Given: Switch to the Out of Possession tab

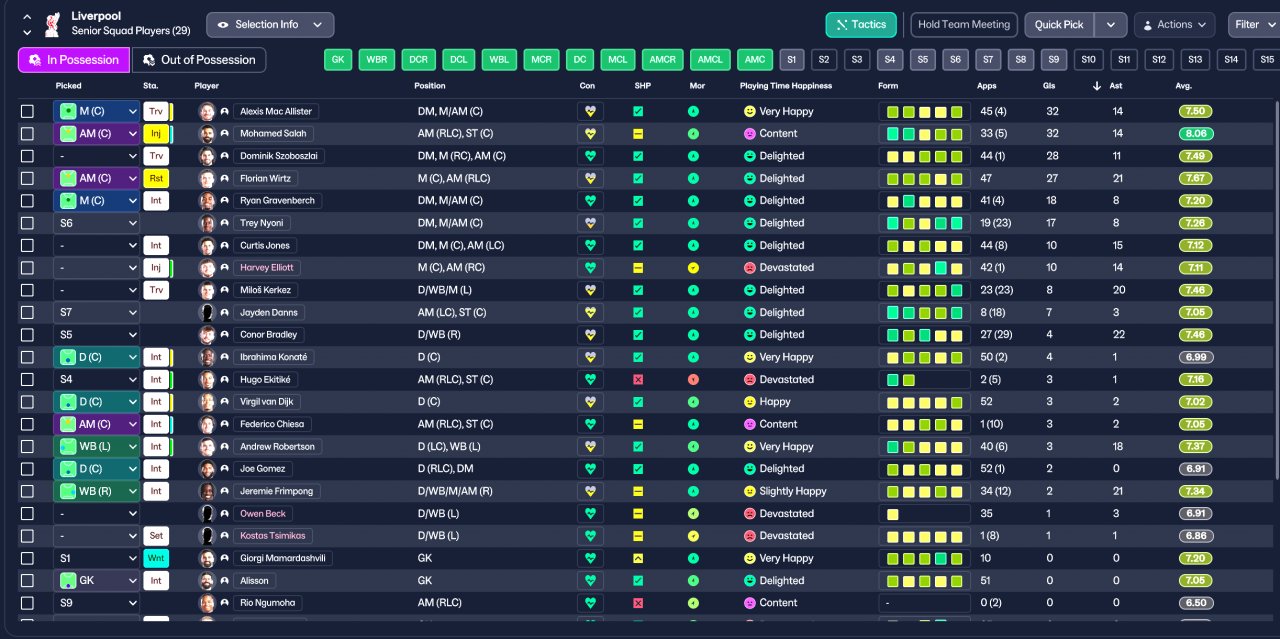Looking at the screenshot, I should pos(199,60).
